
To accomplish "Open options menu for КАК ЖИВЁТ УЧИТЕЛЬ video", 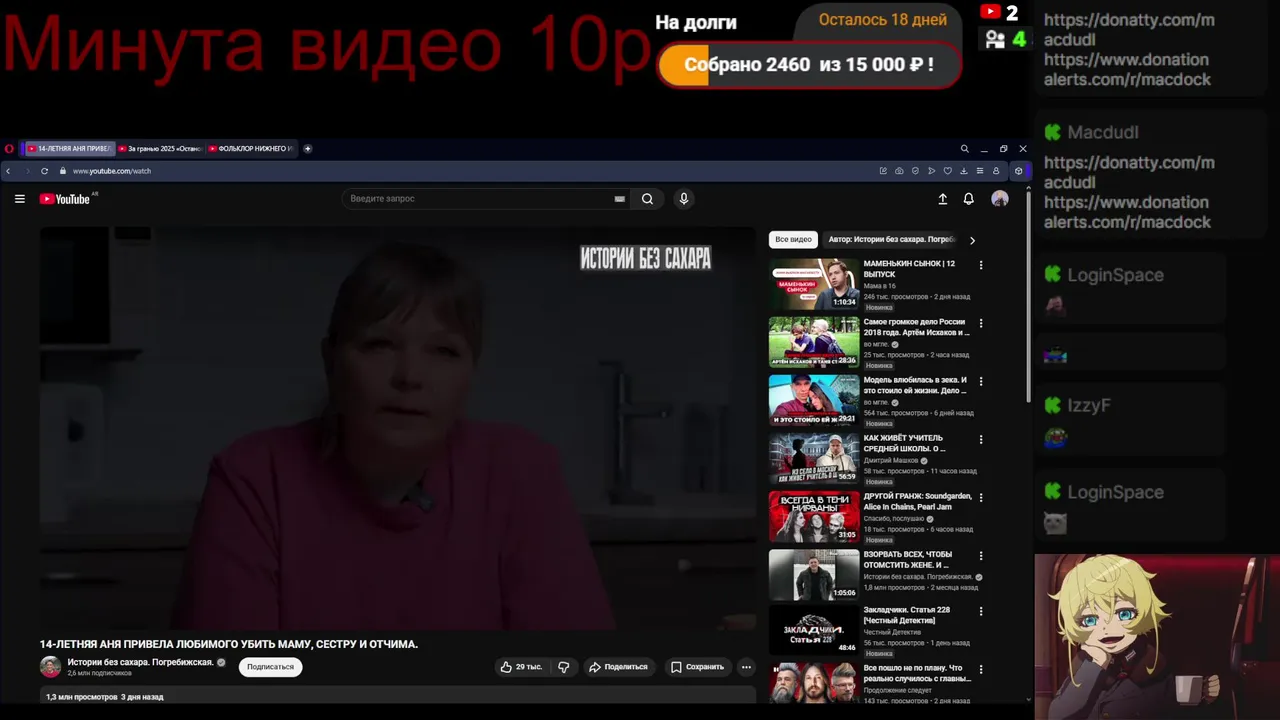I will tap(980, 439).
